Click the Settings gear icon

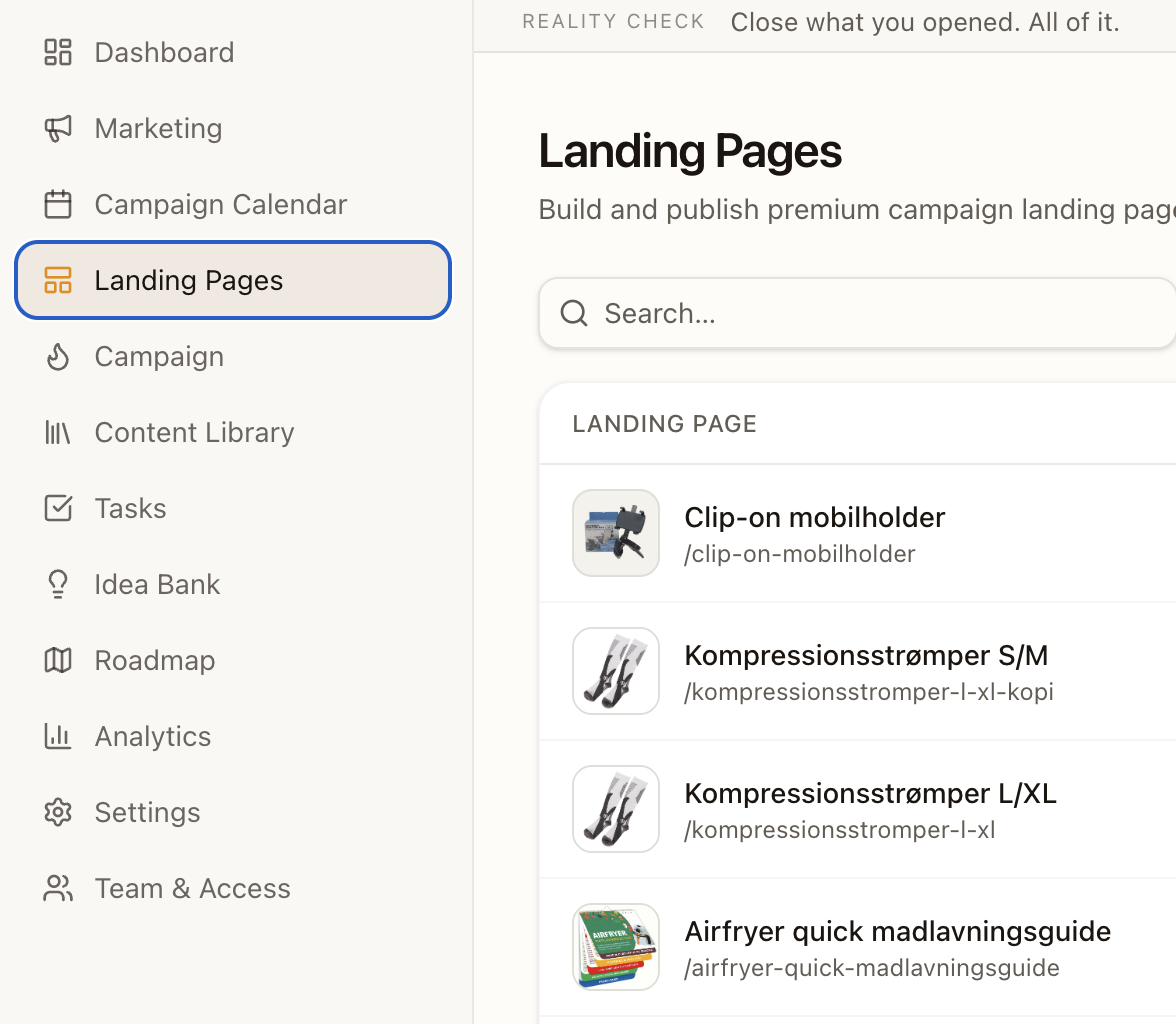58,812
